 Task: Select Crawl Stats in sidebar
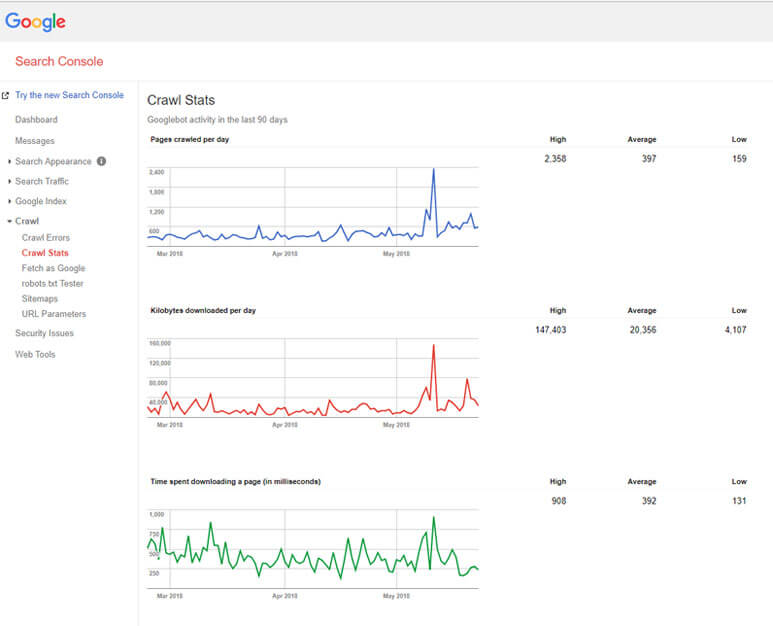[x=45, y=253]
